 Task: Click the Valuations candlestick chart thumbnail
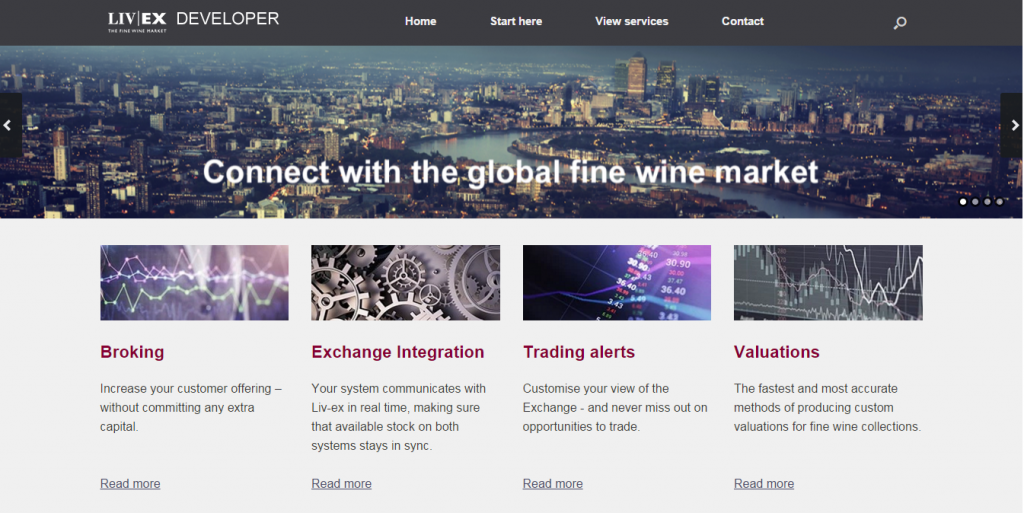pyautogui.click(x=828, y=283)
